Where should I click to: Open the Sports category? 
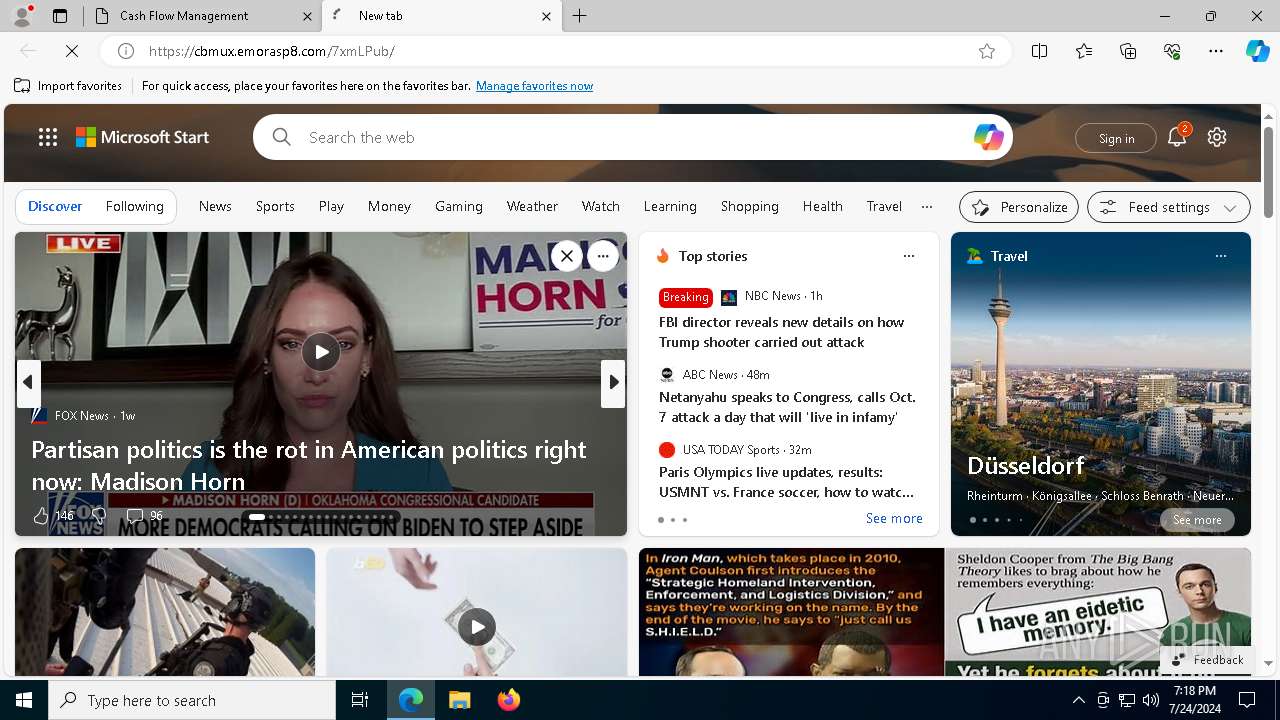tap(275, 206)
